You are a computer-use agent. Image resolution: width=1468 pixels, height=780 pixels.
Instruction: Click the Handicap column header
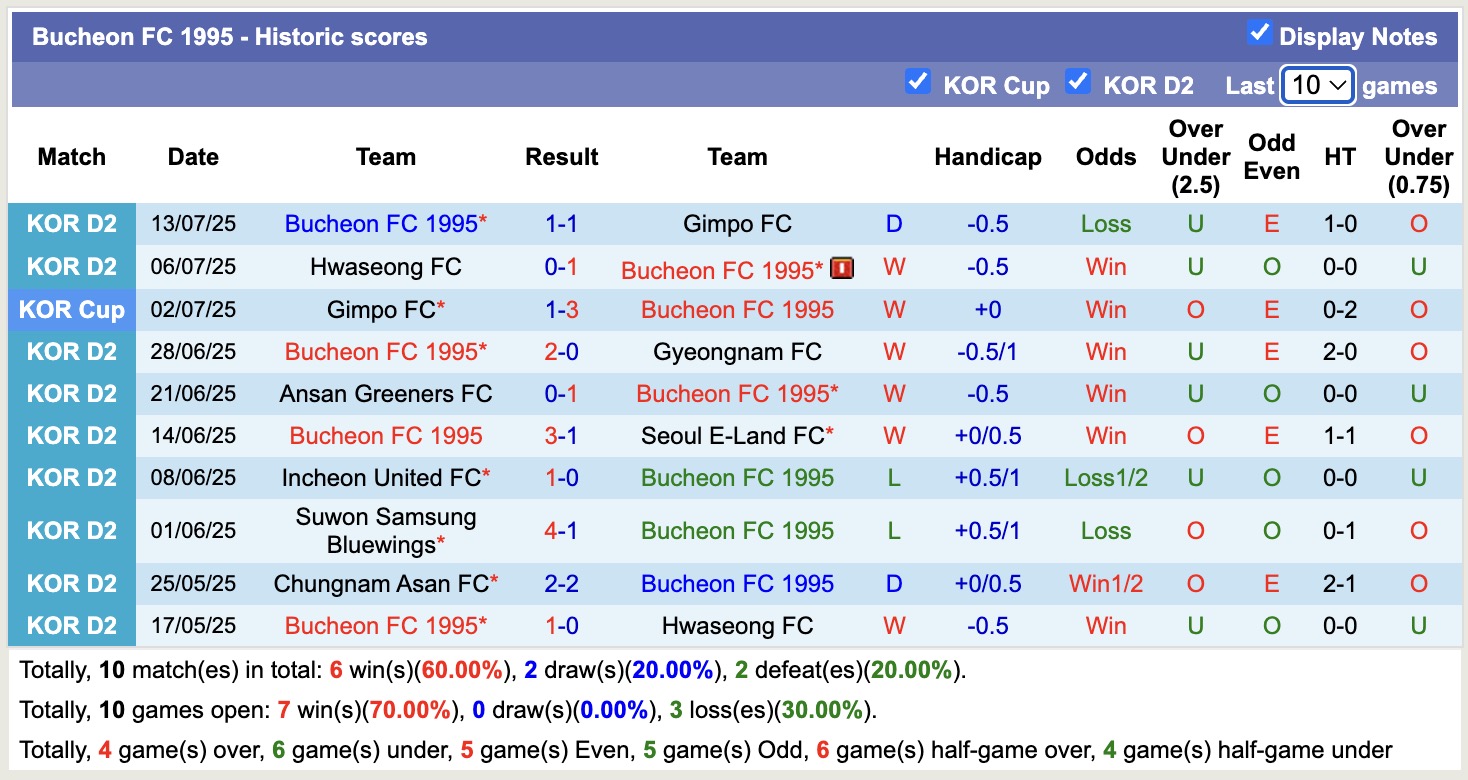click(x=988, y=157)
